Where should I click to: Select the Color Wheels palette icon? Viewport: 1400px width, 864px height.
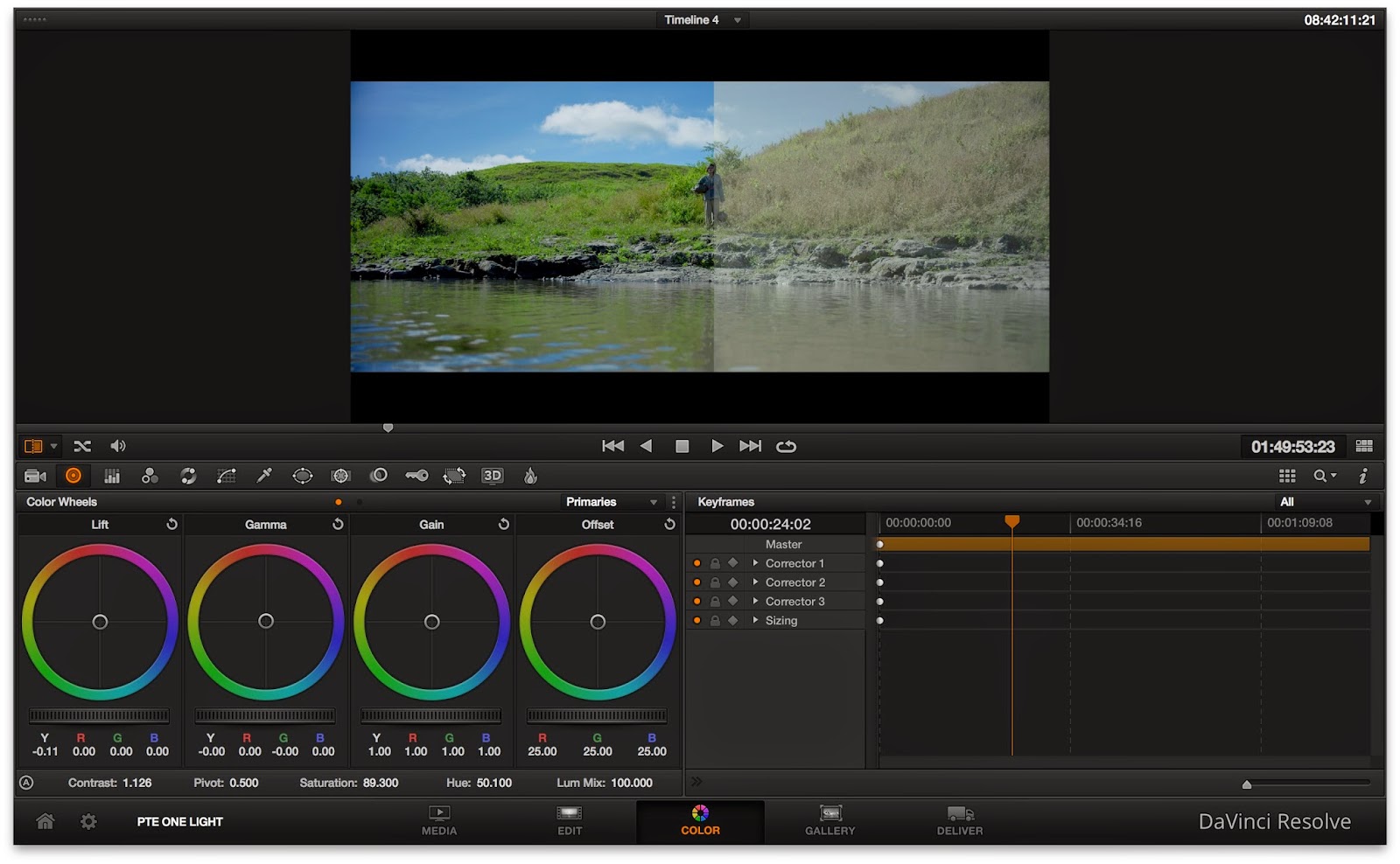pos(73,476)
